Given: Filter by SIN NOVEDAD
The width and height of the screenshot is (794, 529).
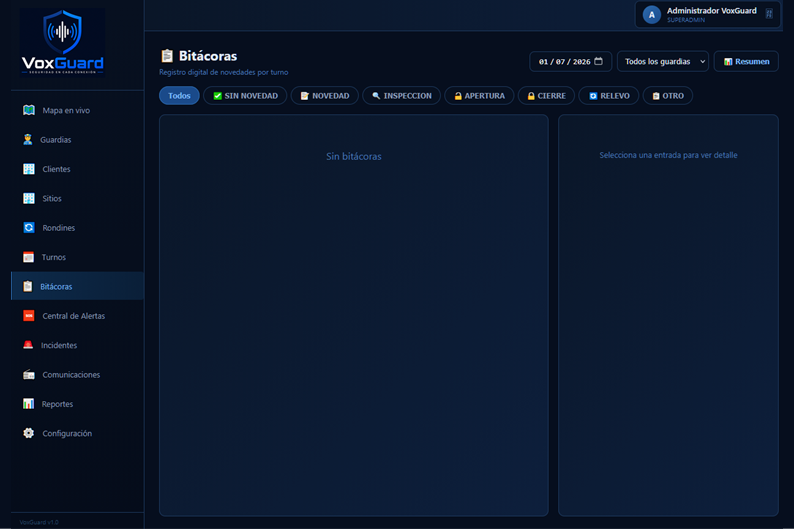Looking at the screenshot, I should tap(245, 96).
